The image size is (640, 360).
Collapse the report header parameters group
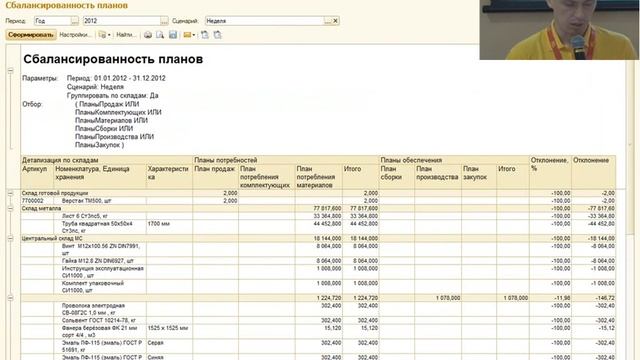pos(11,71)
